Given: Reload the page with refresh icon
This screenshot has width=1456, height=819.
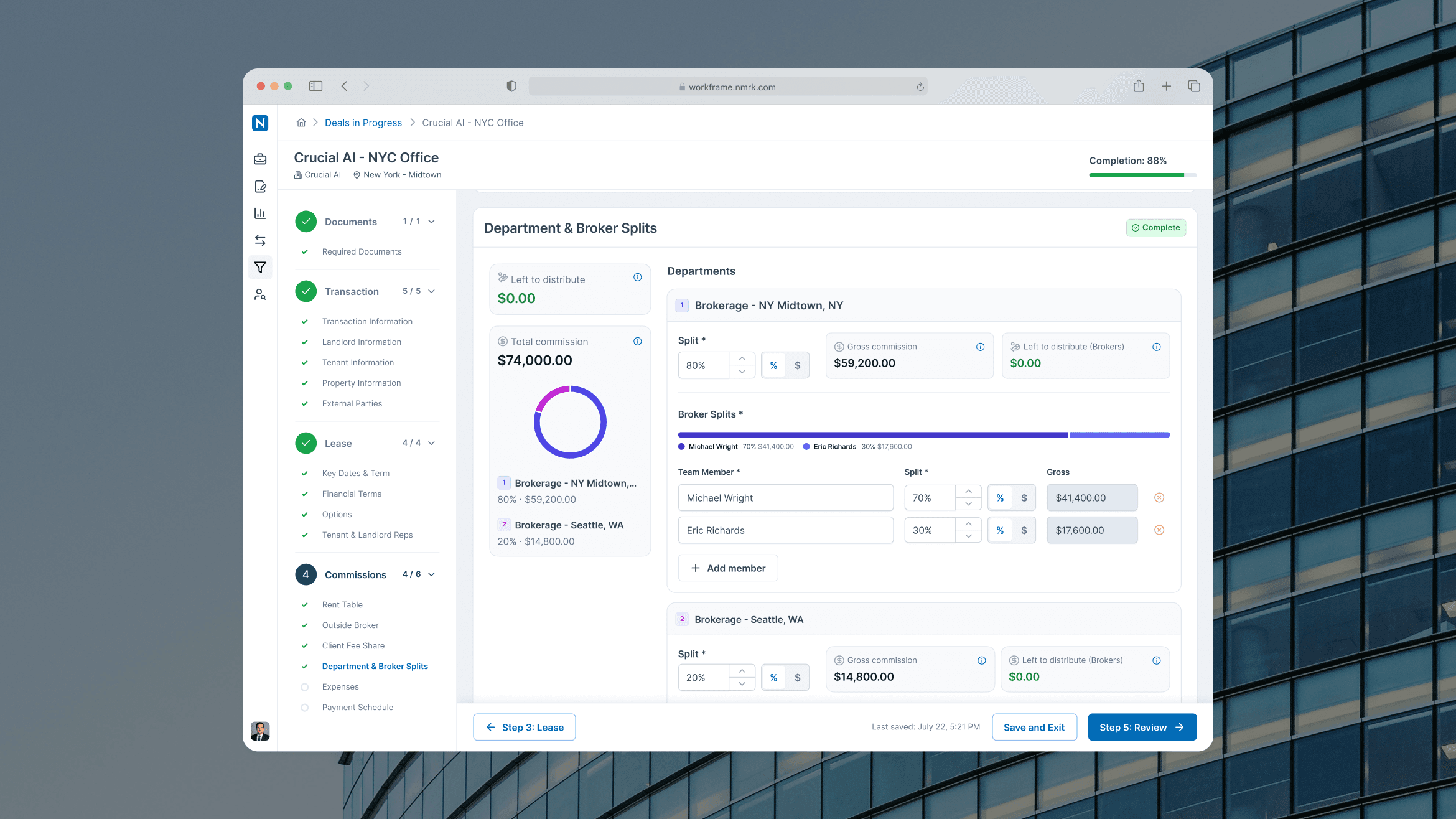Looking at the screenshot, I should pyautogui.click(x=920, y=87).
